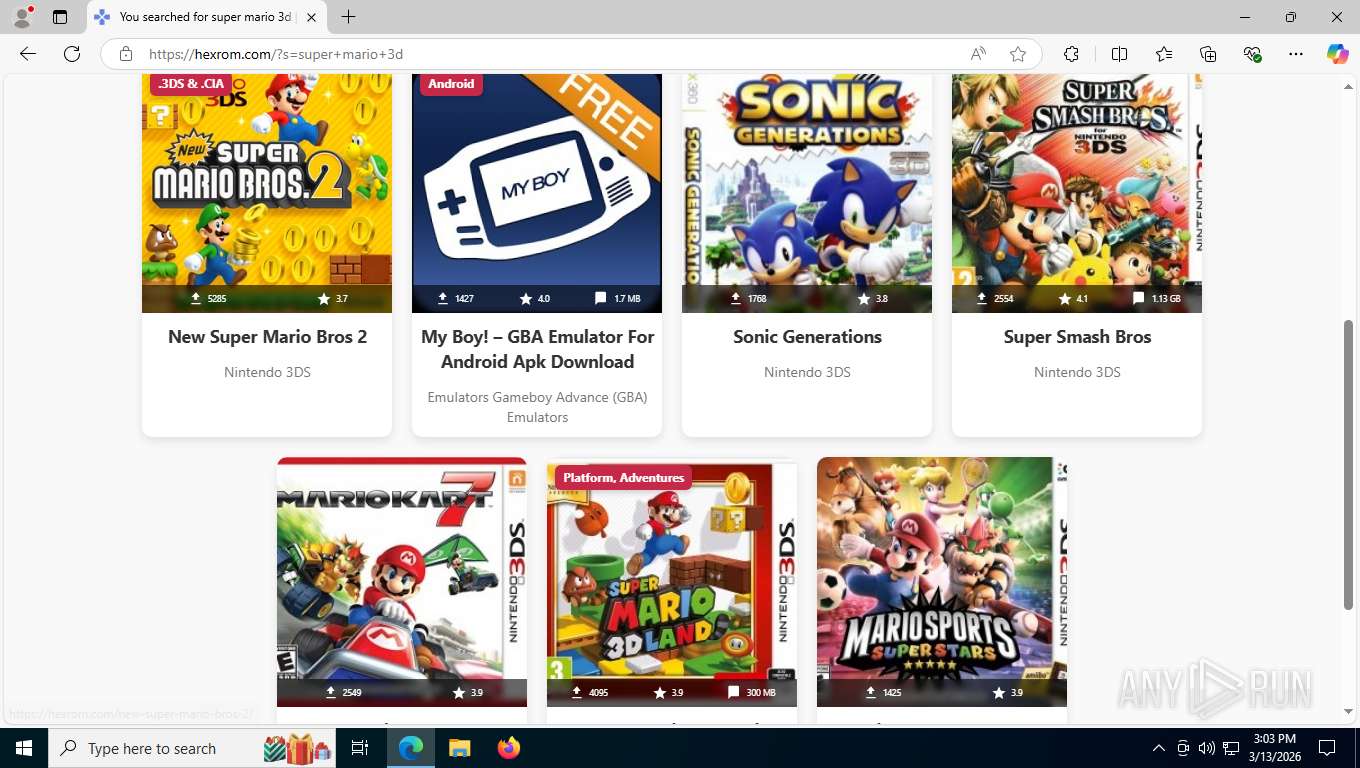Image resolution: width=1360 pixels, height=768 pixels.
Task: Open the Extensions puzzle icon
Action: point(1071,54)
